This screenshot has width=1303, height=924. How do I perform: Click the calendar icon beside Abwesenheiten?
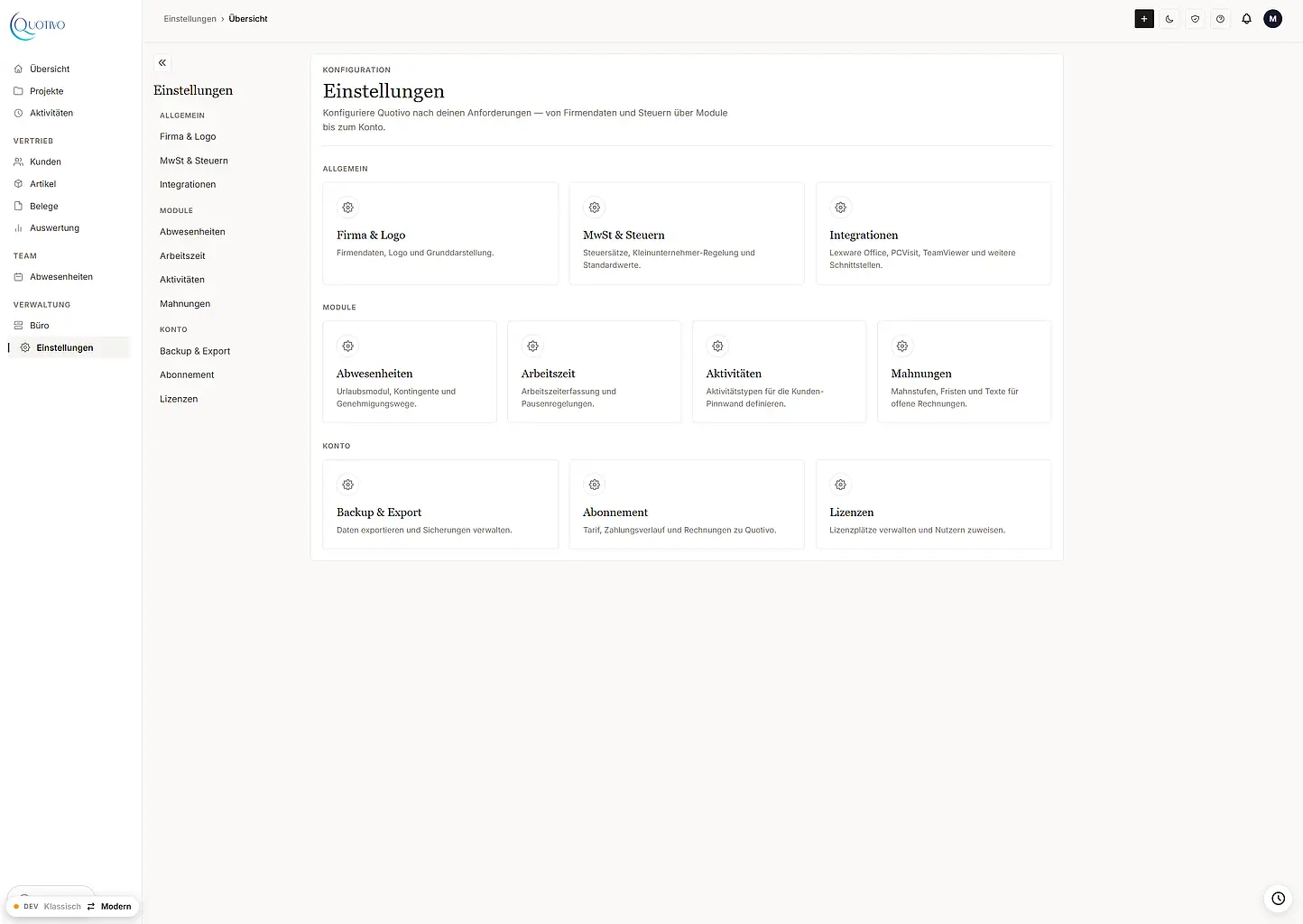(x=18, y=277)
